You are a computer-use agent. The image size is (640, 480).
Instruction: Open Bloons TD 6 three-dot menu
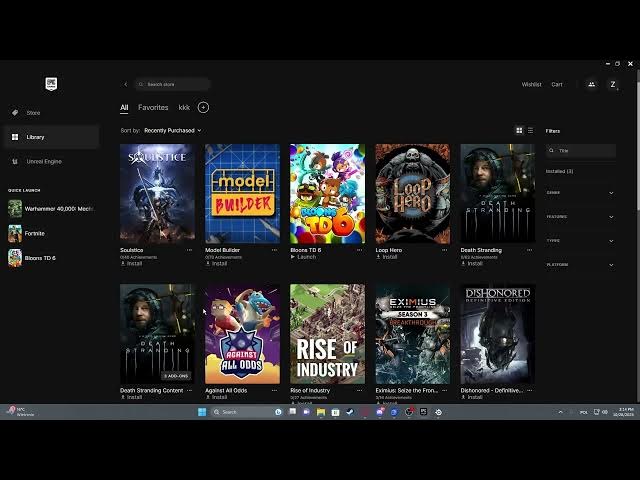tap(360, 250)
